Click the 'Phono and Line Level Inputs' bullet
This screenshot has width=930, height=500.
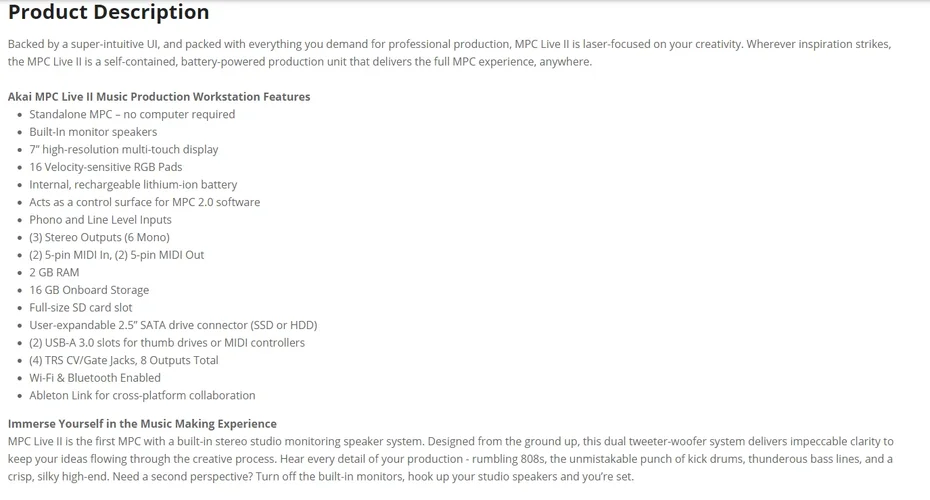click(100, 220)
